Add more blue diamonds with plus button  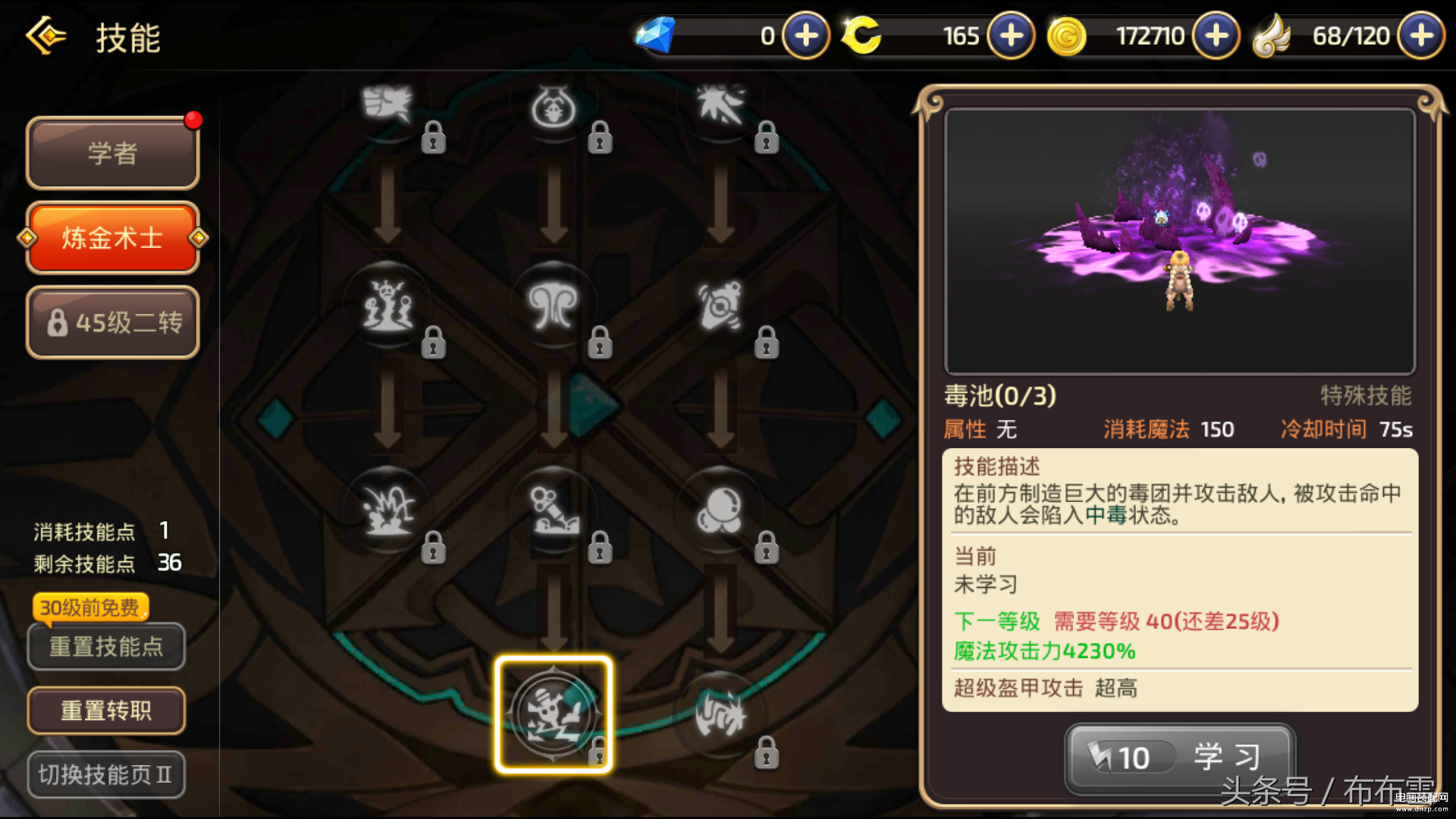click(805, 35)
